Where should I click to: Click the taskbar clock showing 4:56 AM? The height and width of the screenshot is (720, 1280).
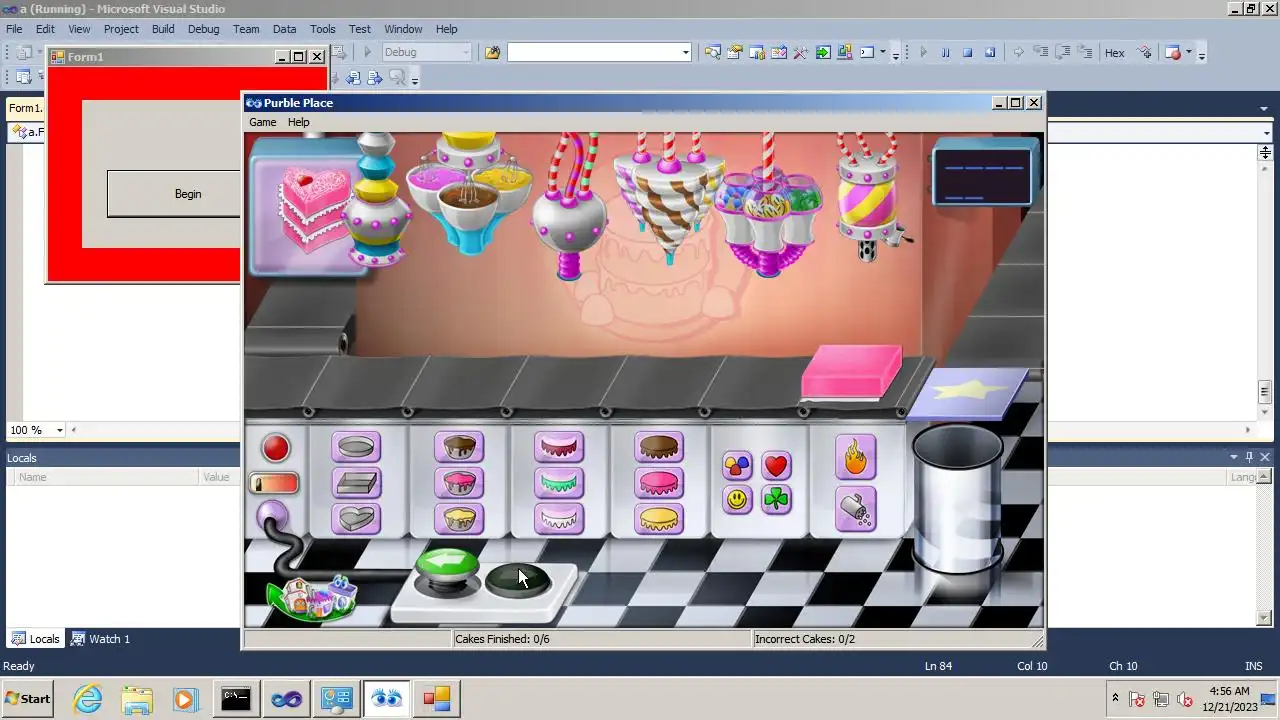1229,699
